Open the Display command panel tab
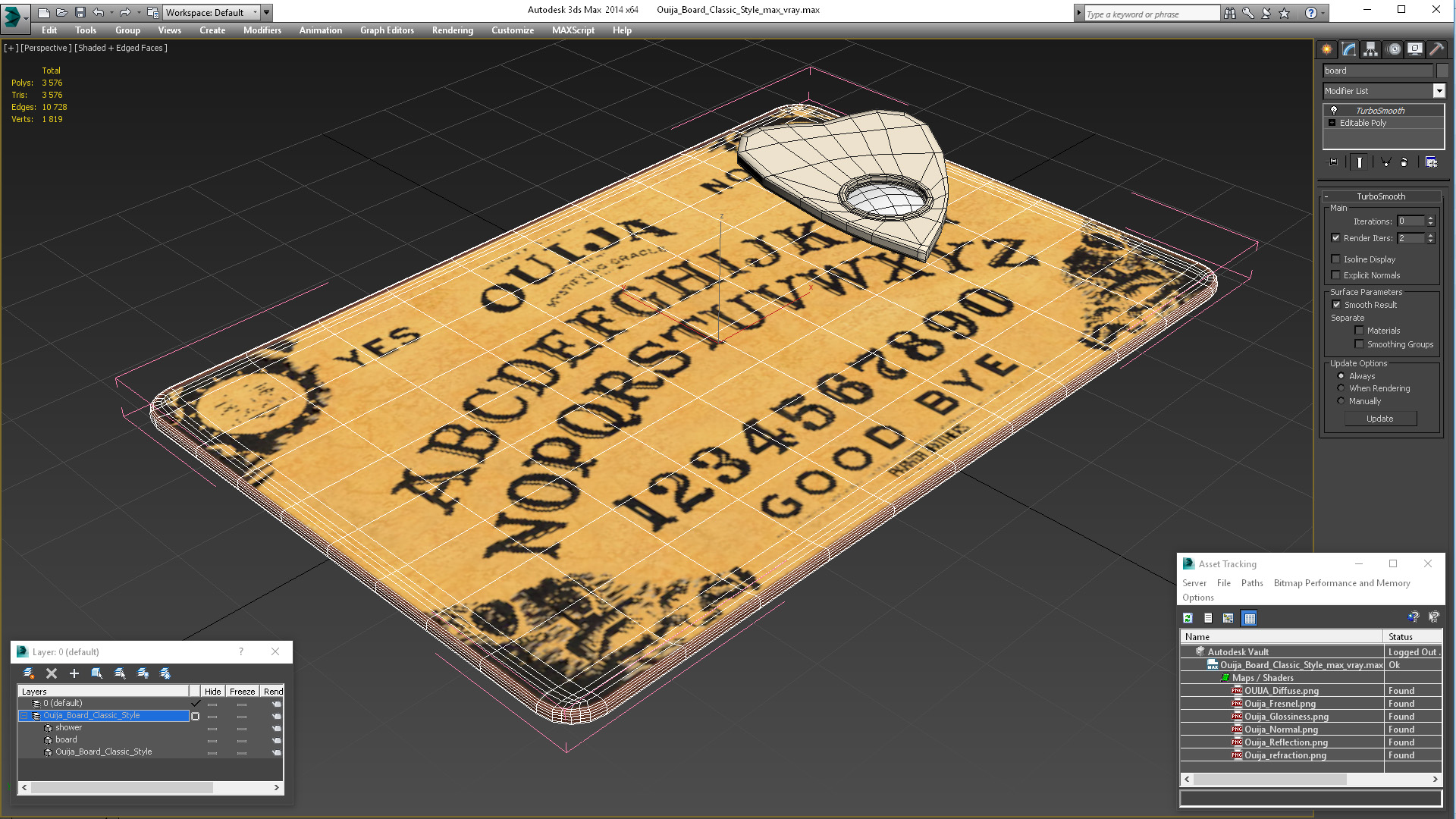Viewport: 1456px width, 819px height. point(1415,49)
